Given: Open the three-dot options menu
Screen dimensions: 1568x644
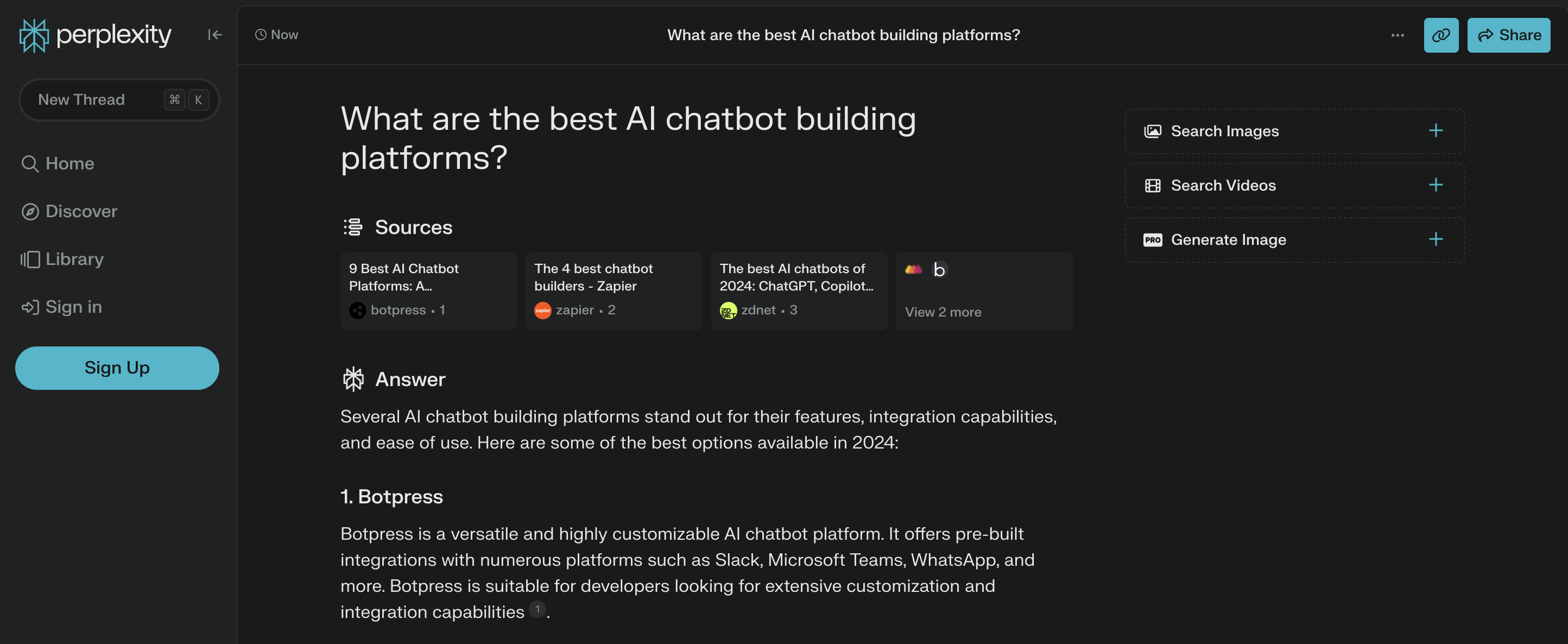Looking at the screenshot, I should click(1397, 35).
